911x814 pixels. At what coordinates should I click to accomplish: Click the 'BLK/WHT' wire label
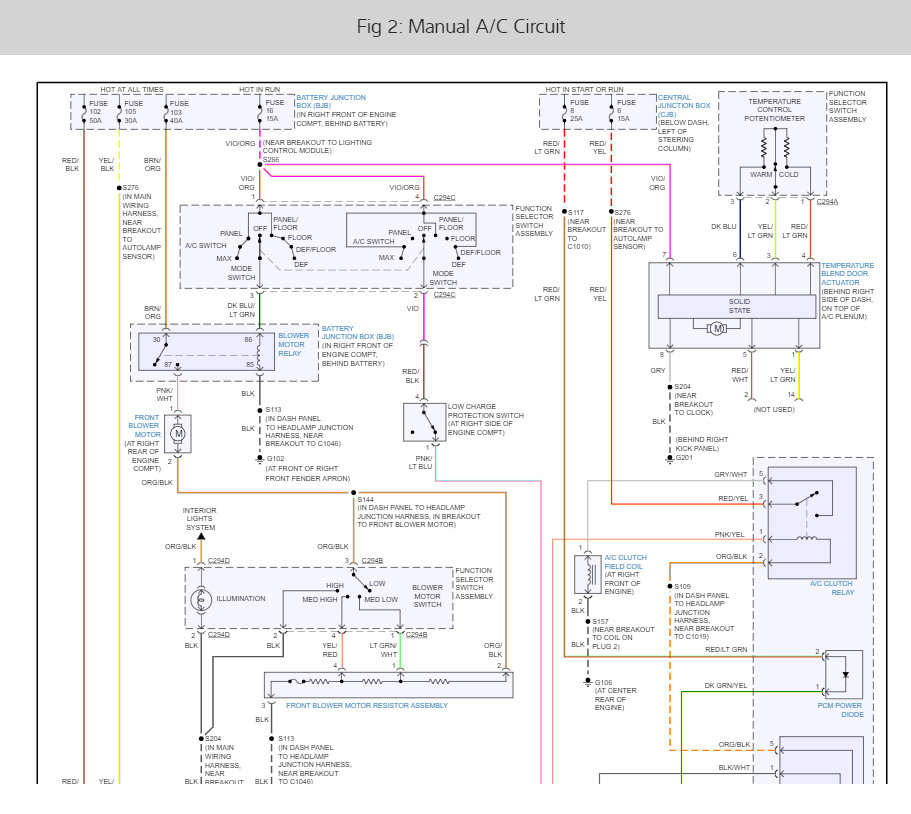click(734, 768)
